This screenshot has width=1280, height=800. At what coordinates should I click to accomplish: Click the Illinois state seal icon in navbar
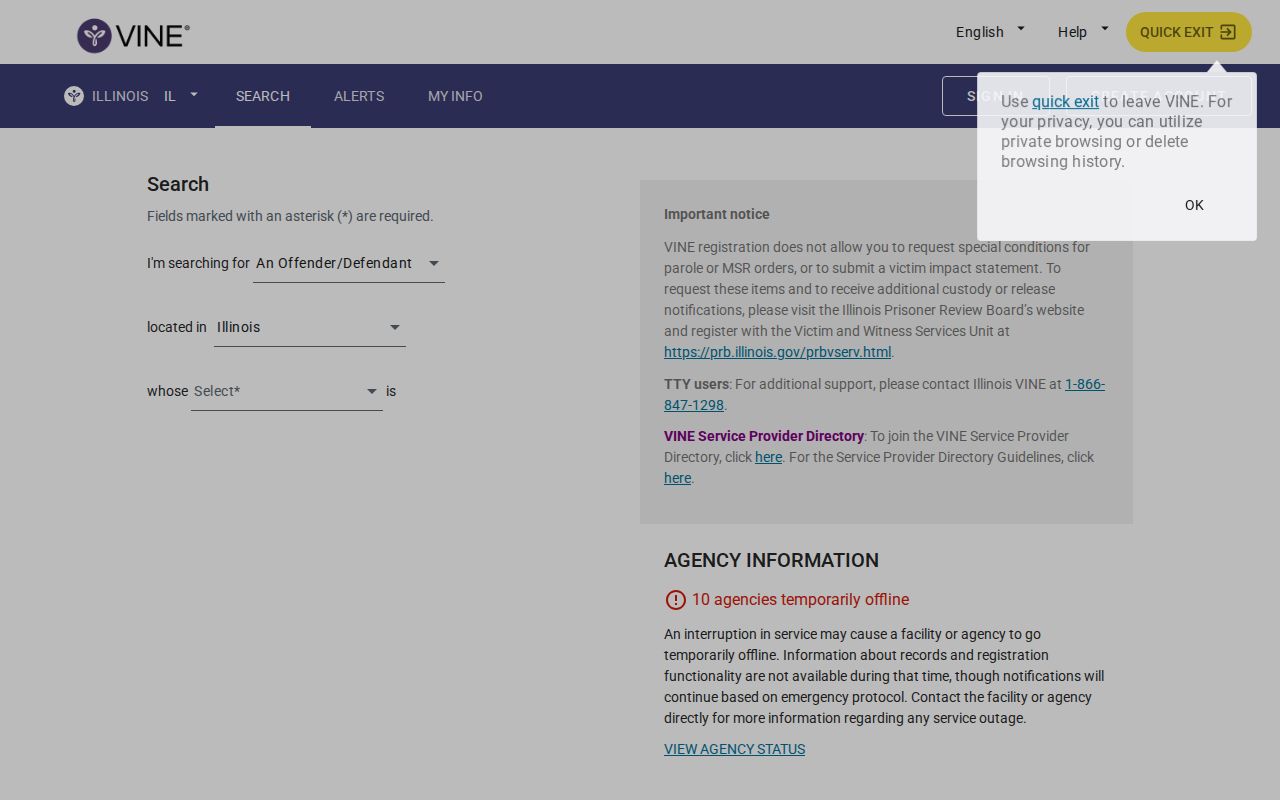[74, 96]
